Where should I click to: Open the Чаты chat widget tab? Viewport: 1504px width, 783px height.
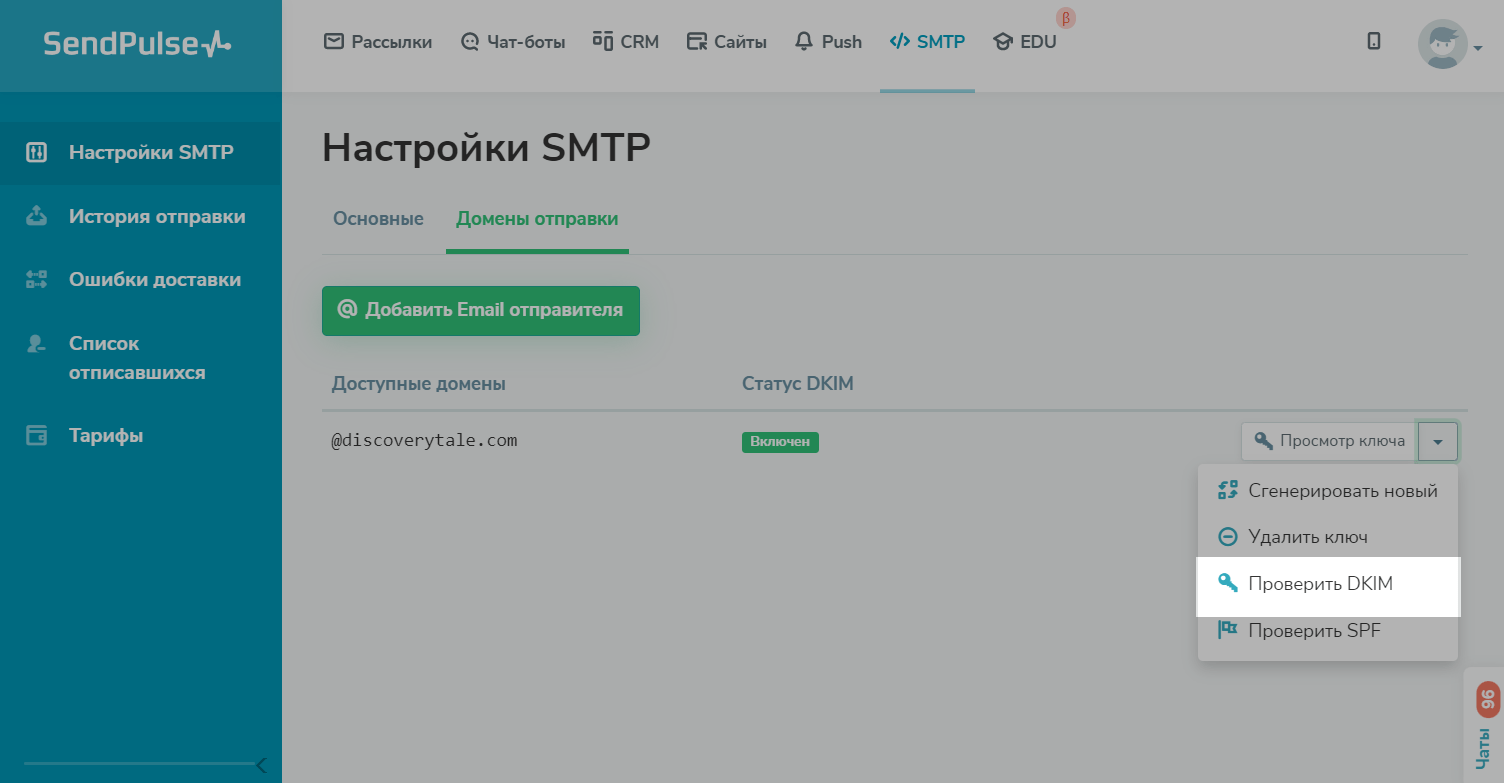(x=1485, y=725)
